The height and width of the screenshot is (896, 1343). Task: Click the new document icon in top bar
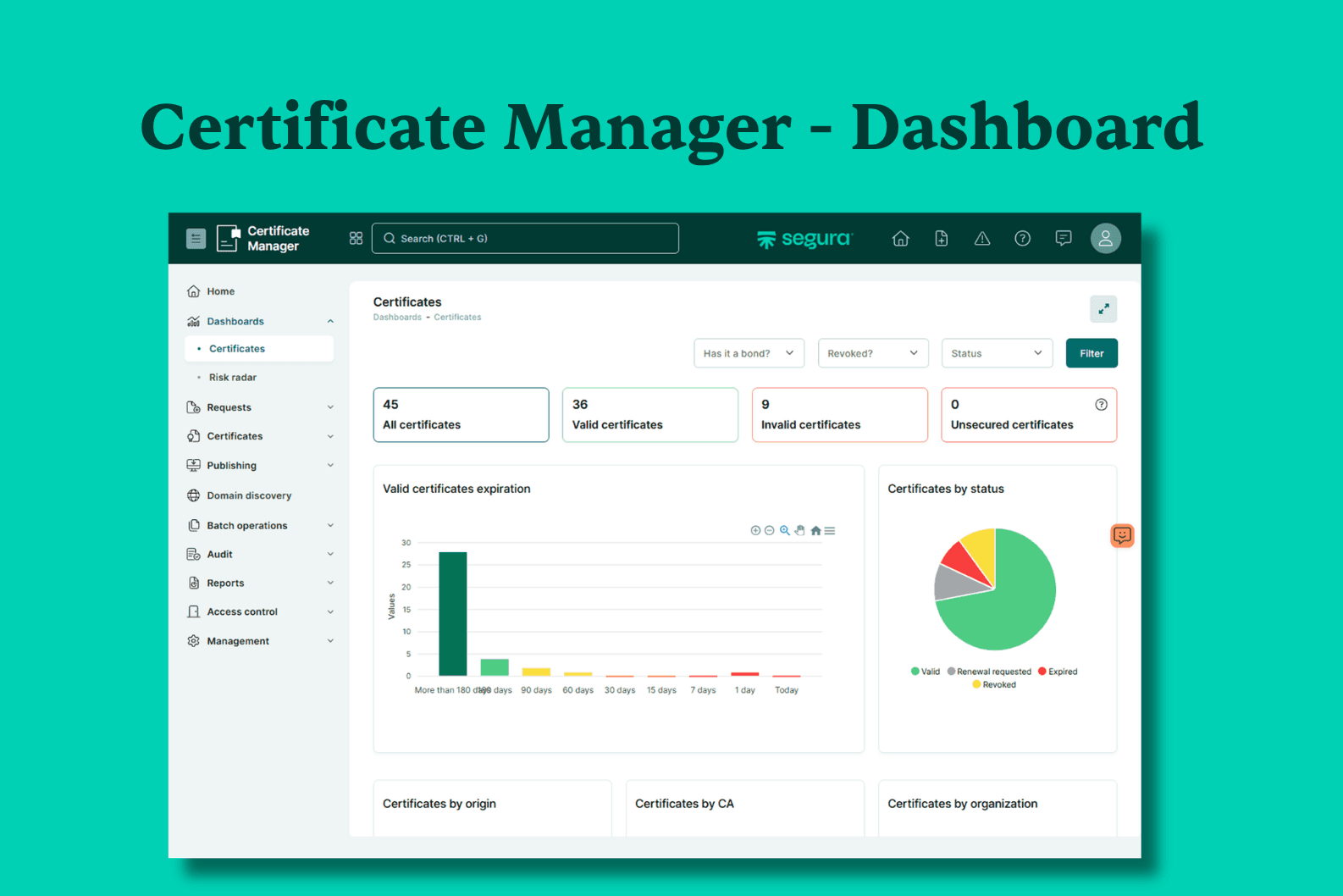tap(941, 239)
